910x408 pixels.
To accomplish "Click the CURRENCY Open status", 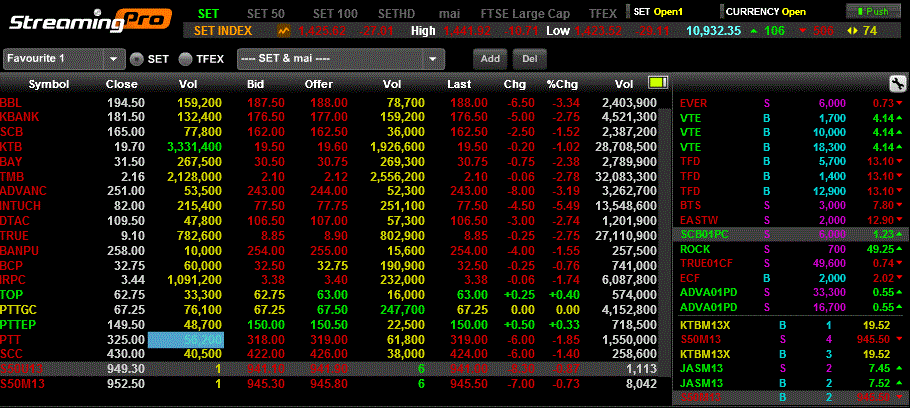I will [766, 11].
